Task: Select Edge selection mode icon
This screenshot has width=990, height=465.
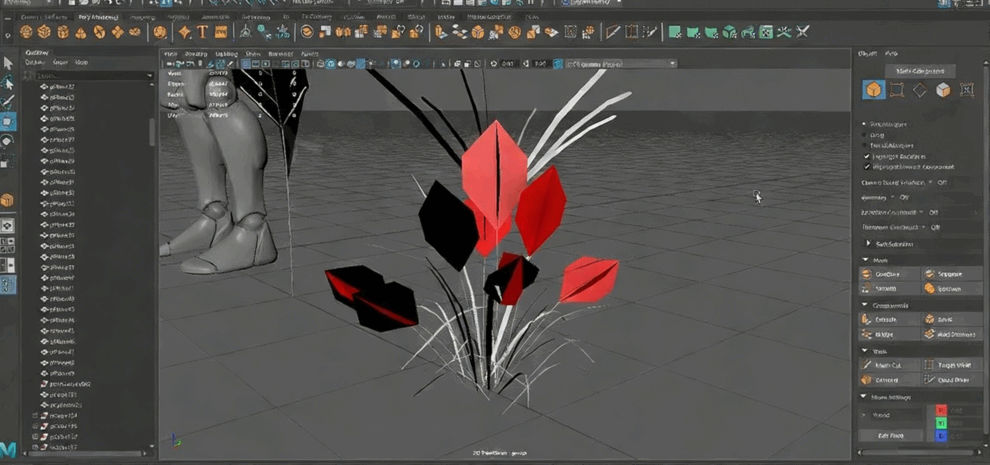Action: point(920,91)
